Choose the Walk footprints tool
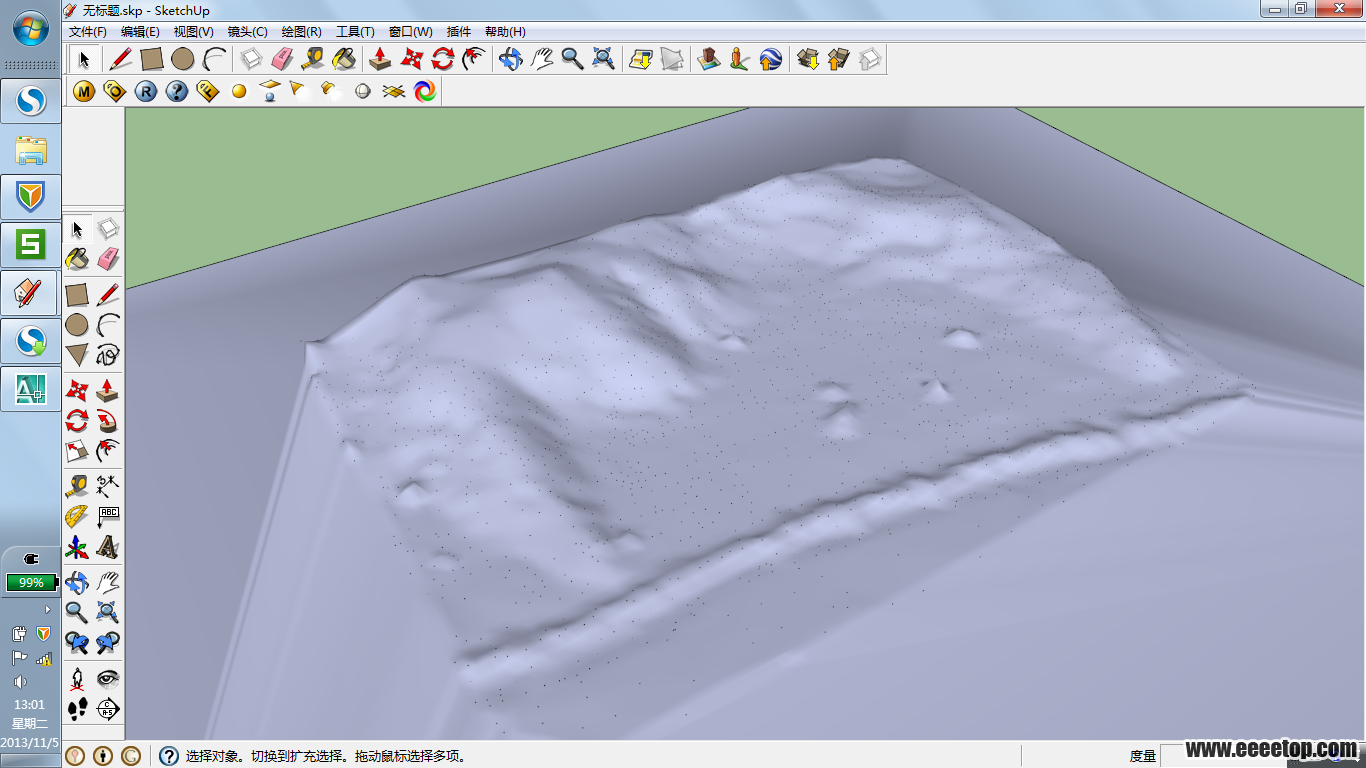Viewport: 1366px width, 768px height. (77, 710)
